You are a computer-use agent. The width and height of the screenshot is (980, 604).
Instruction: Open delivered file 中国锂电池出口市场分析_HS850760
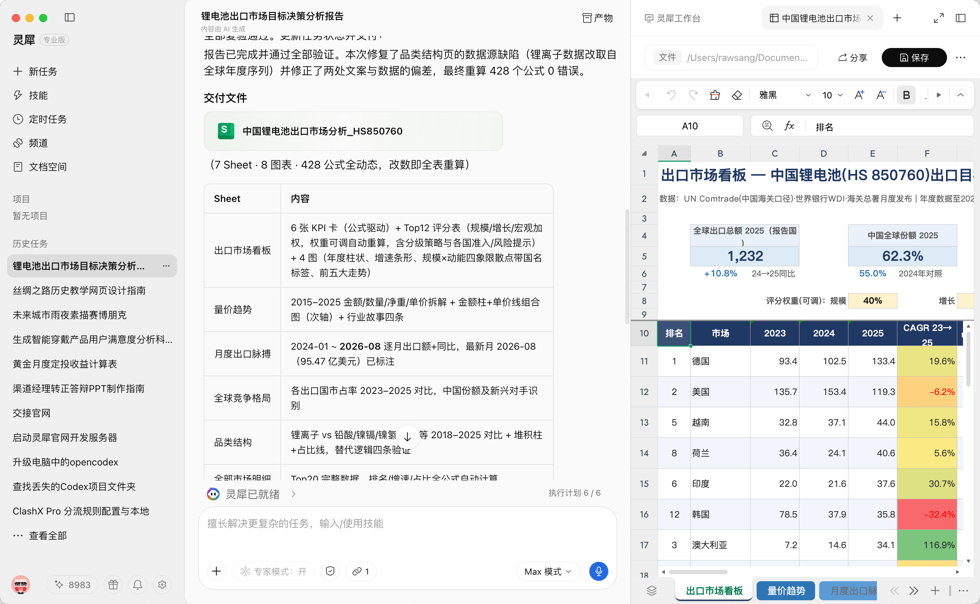pos(353,131)
